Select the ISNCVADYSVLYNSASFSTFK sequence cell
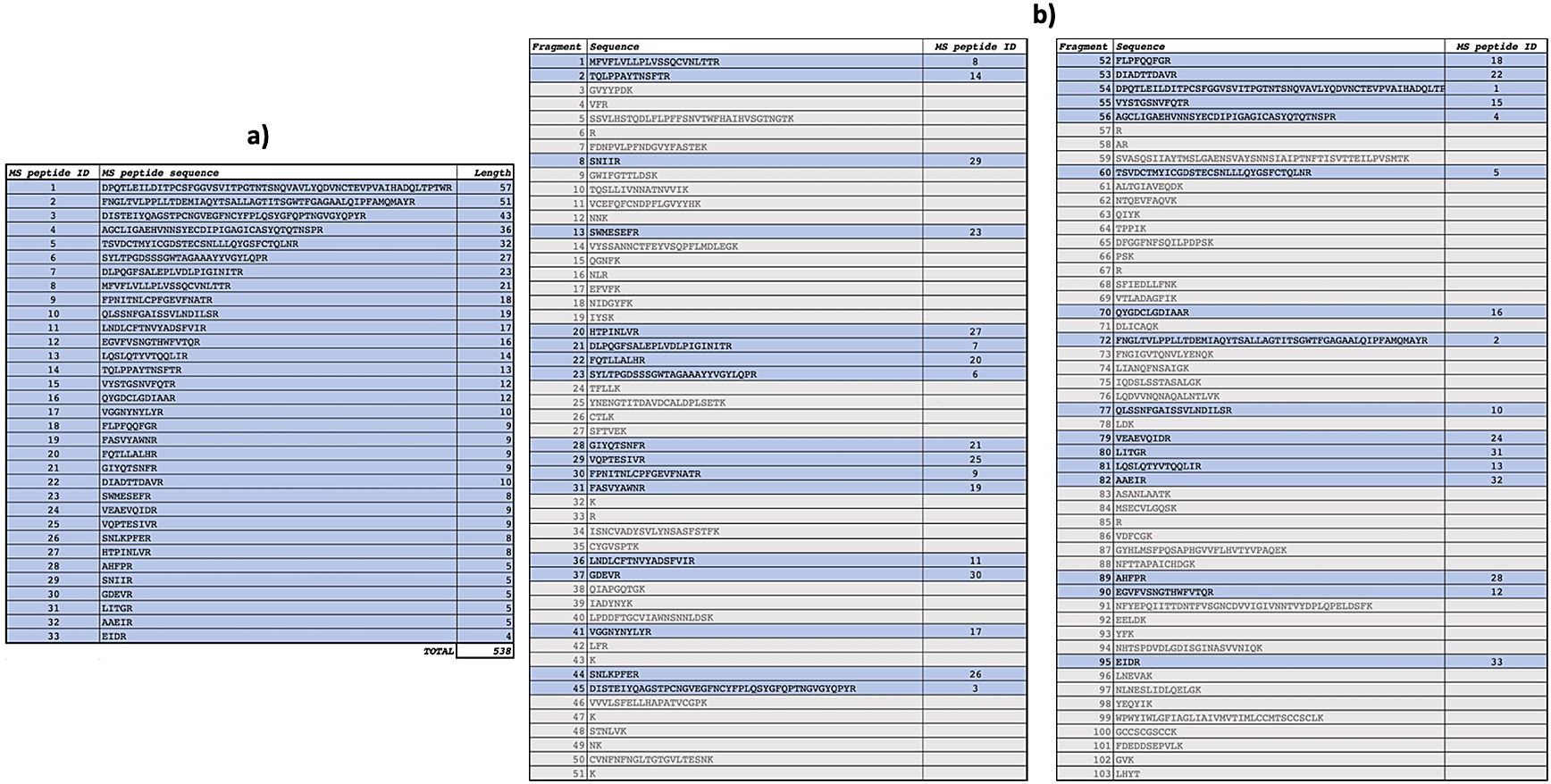1551x784 pixels. tap(655, 532)
